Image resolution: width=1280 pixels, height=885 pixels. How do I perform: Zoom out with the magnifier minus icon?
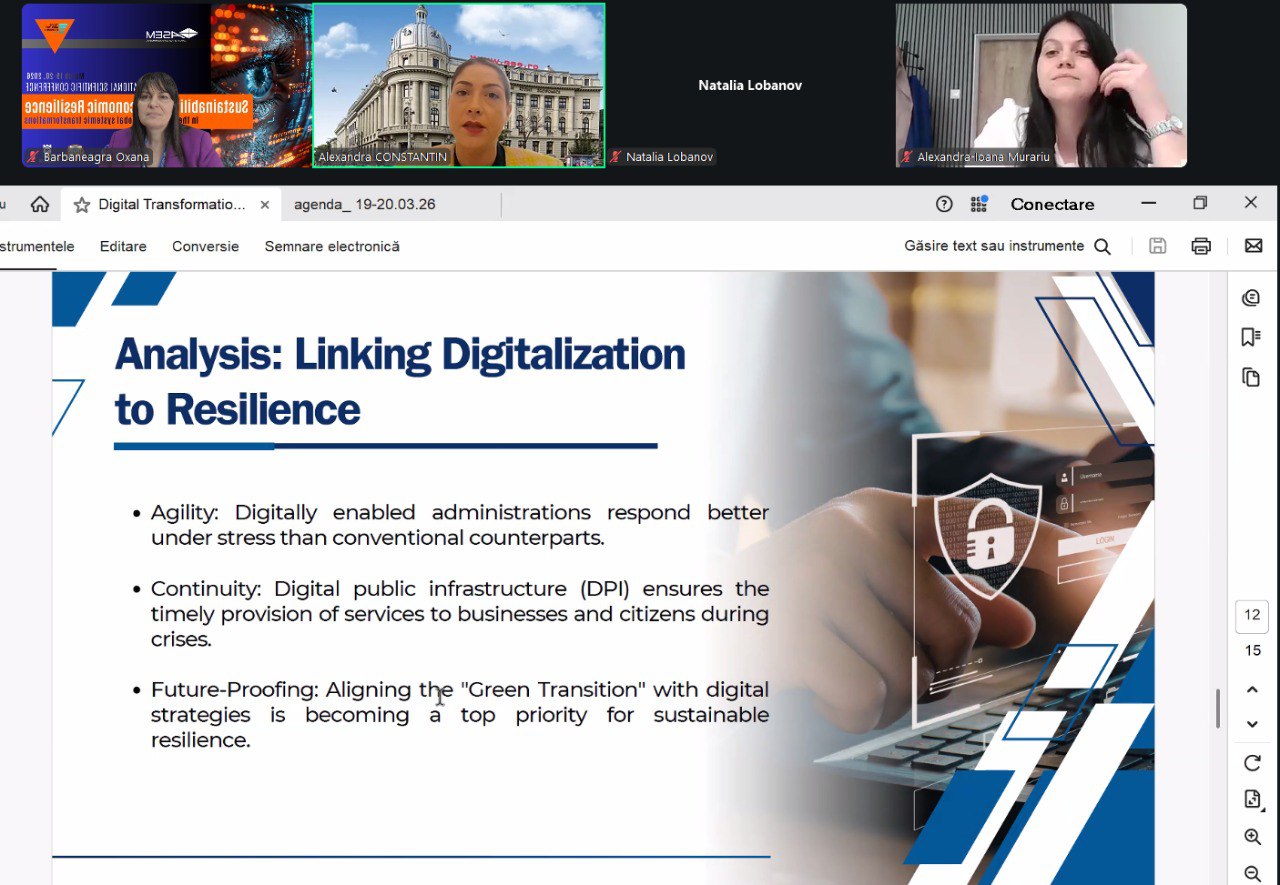1252,873
